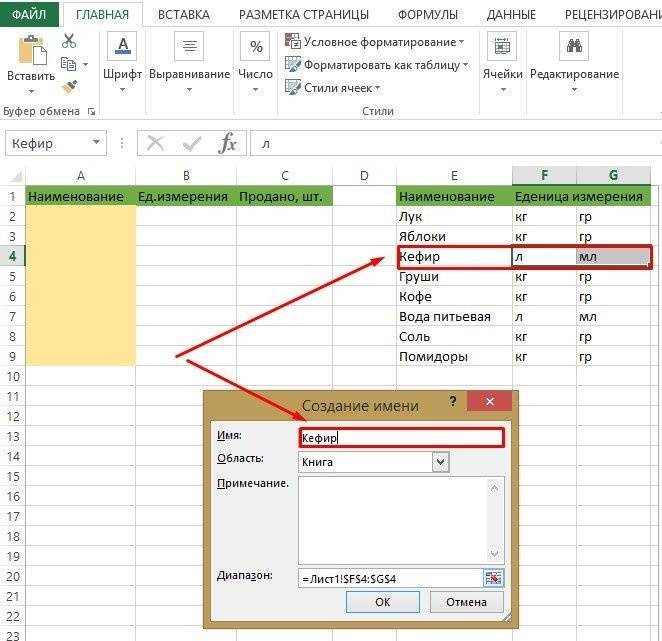Open the Область combo box arrow

pos(440,462)
